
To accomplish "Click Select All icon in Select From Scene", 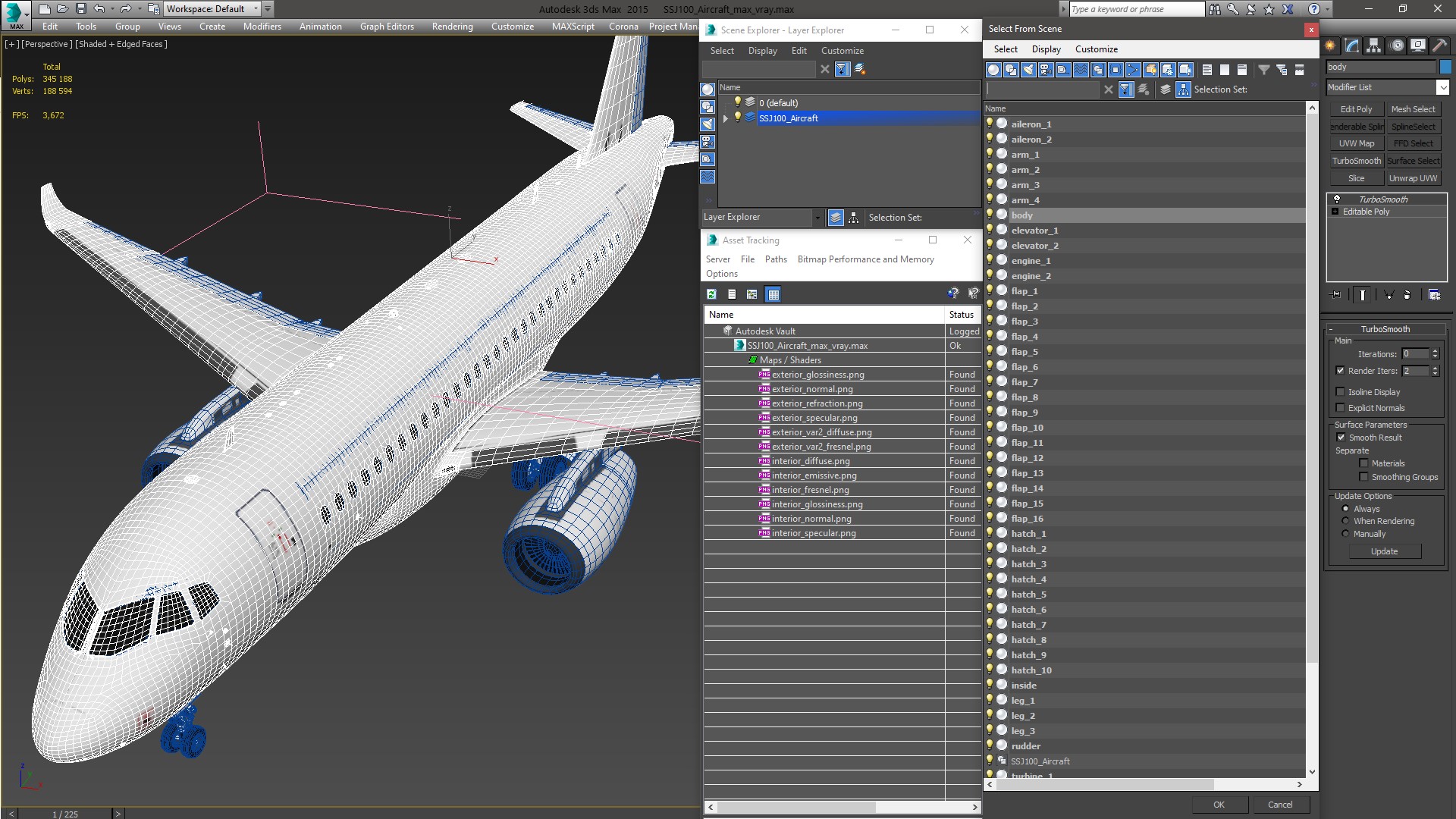I will [x=1207, y=70].
